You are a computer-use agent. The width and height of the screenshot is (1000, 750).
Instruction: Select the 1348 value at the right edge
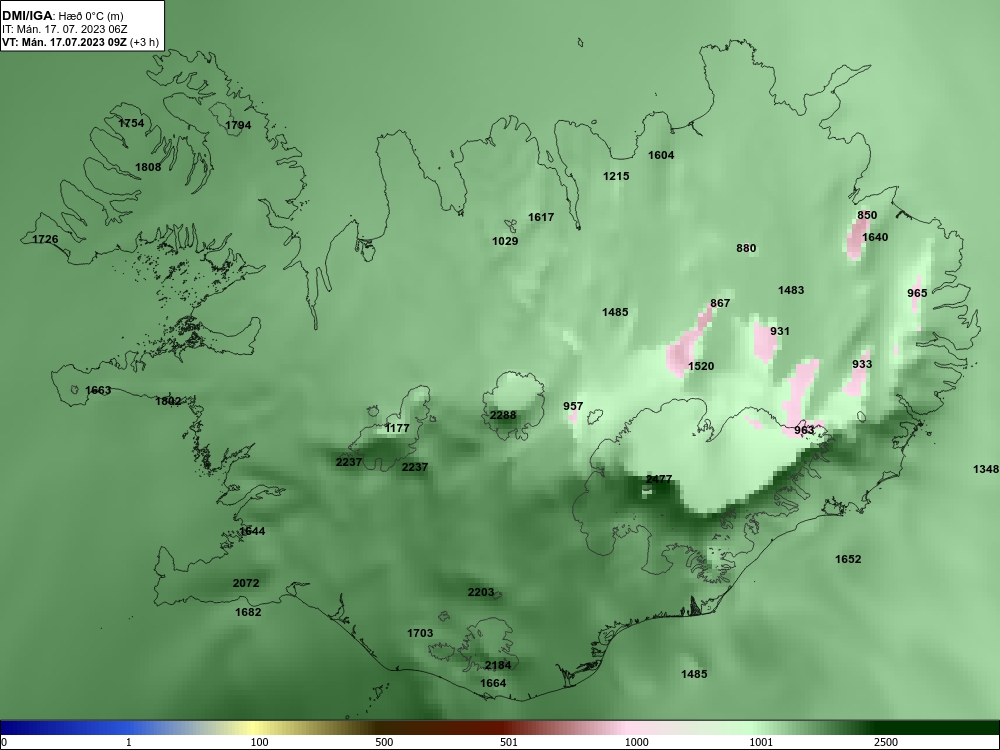point(986,469)
